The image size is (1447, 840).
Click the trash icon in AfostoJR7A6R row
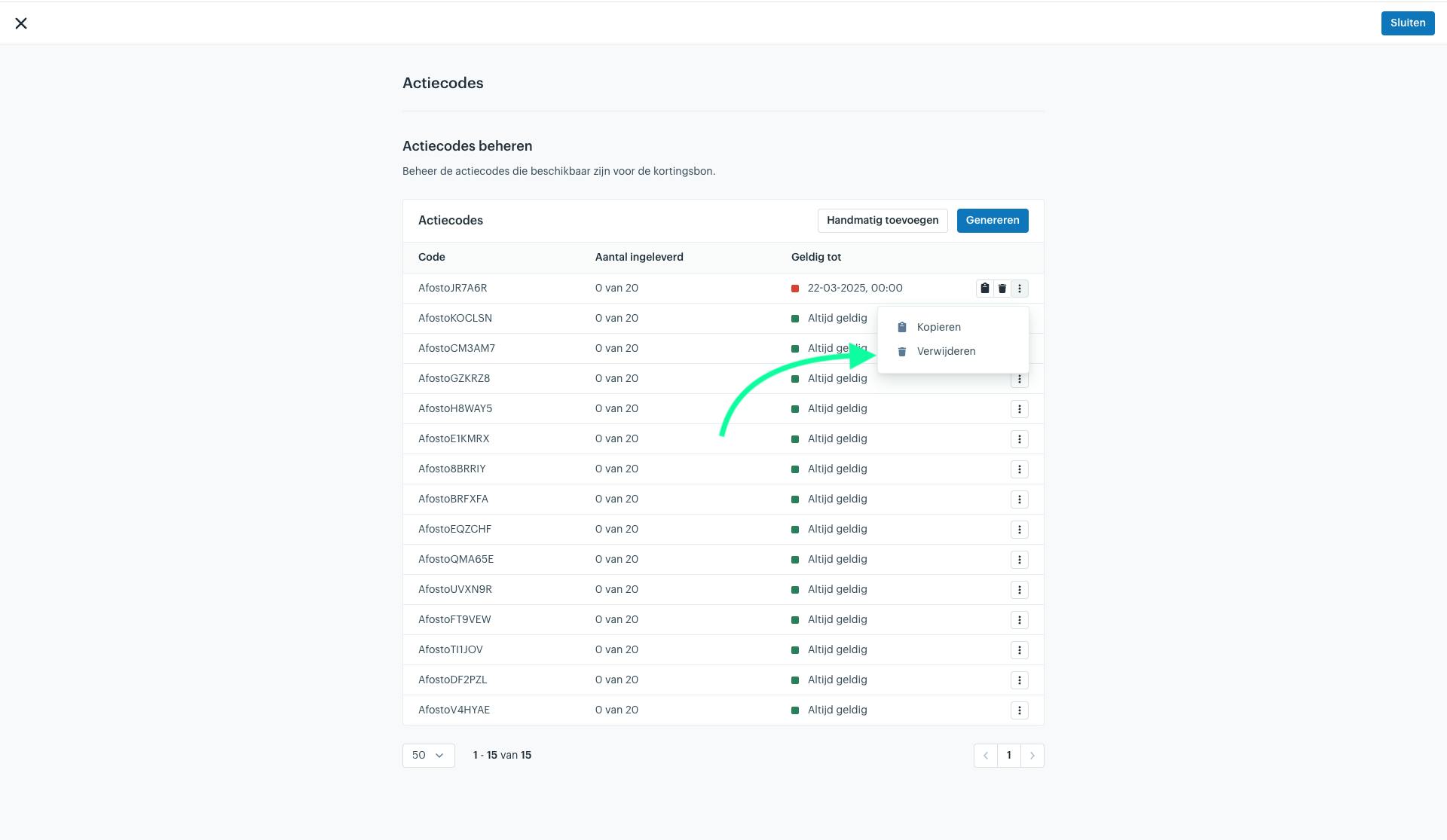pyautogui.click(x=1002, y=289)
